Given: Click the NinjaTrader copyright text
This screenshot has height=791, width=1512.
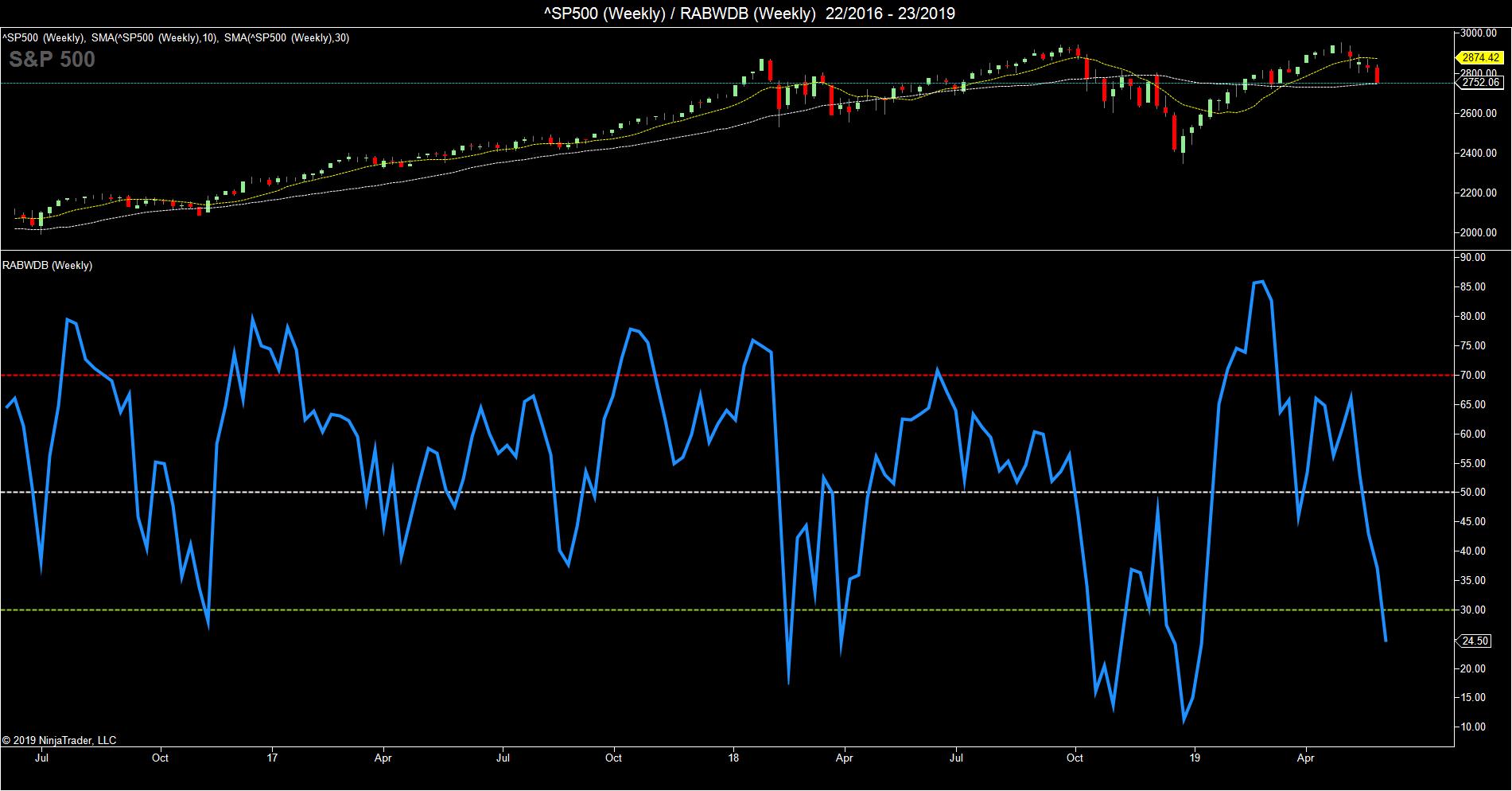Looking at the screenshot, I should [59, 740].
